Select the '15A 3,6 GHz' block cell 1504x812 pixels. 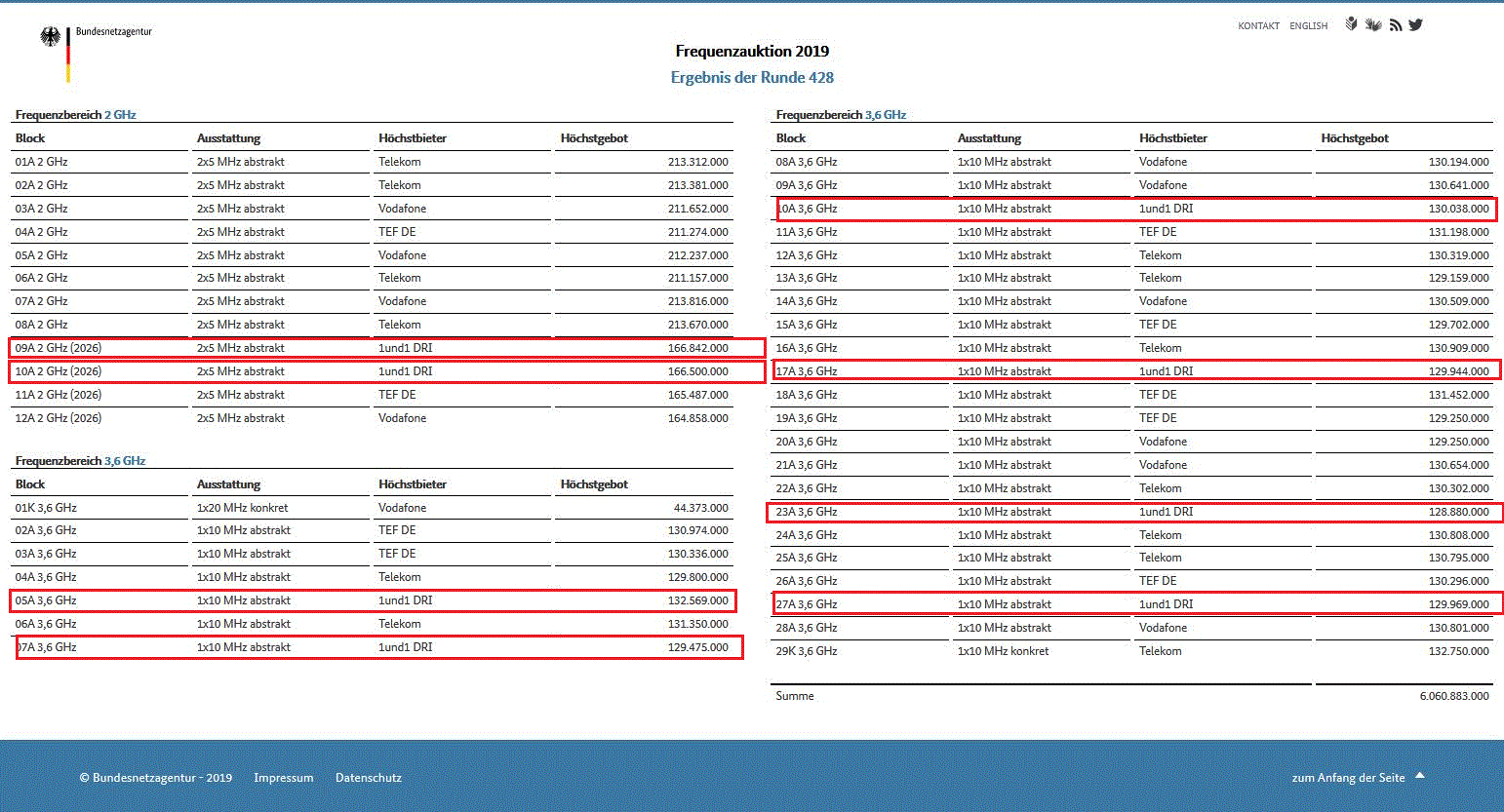[807, 325]
